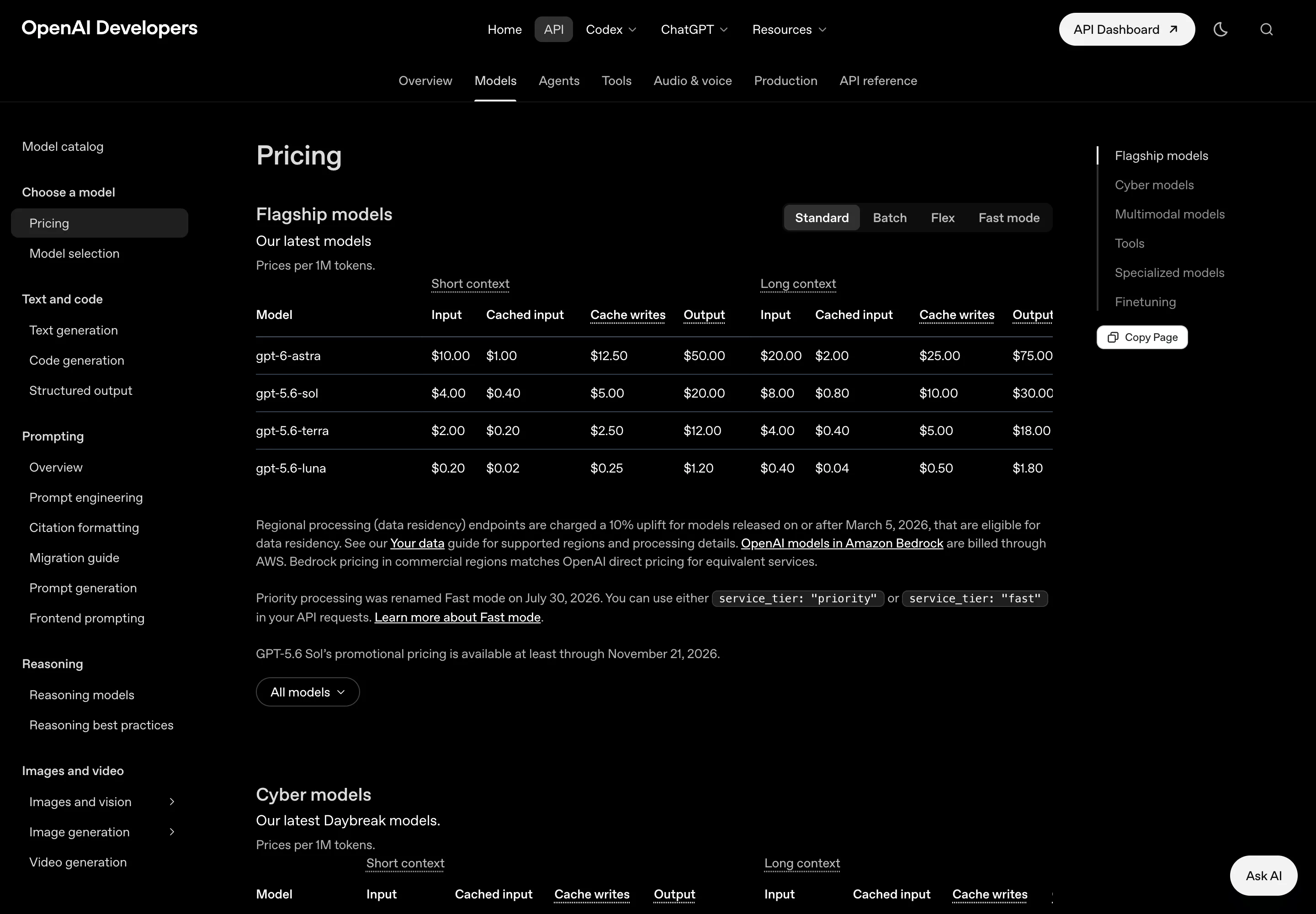Switch to Models tab
The image size is (1316, 914).
(x=495, y=81)
